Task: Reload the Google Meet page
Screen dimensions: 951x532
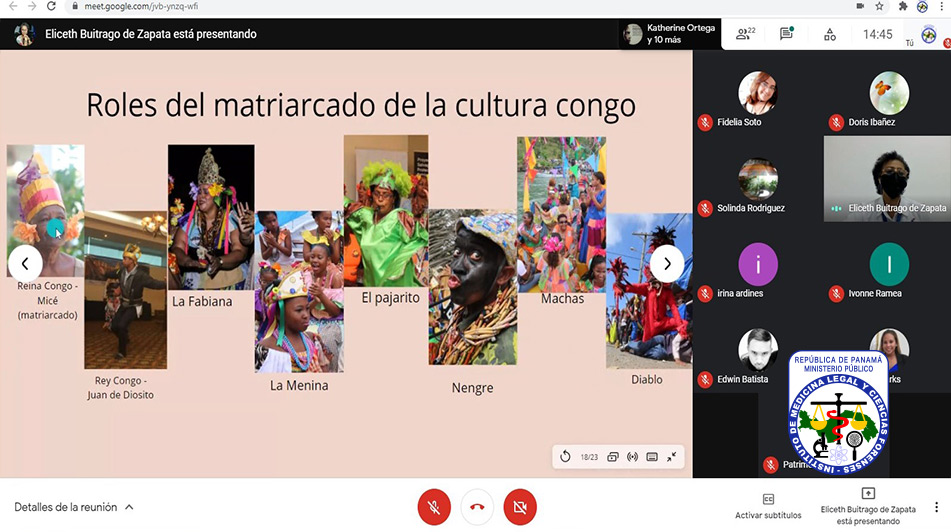Action: (x=52, y=6)
